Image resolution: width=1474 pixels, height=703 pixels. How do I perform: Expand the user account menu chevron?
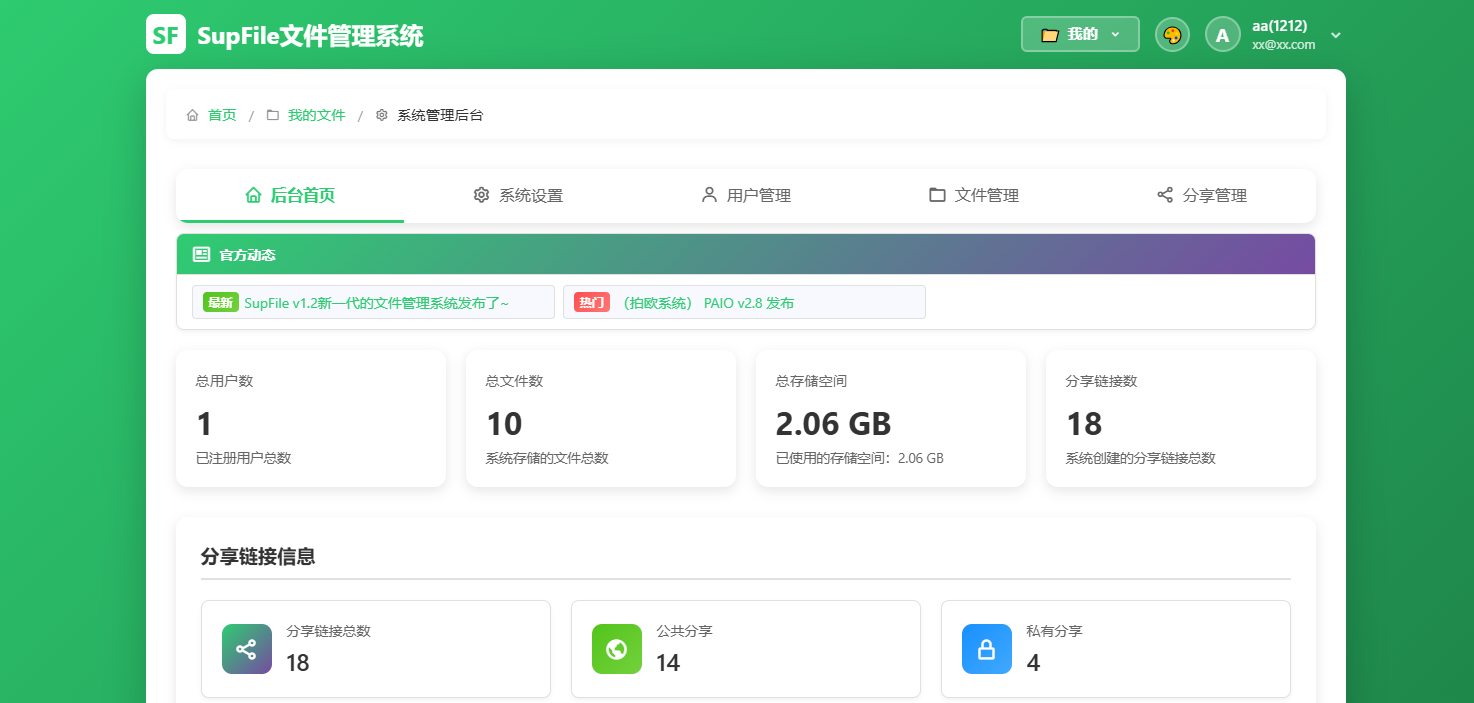pyautogui.click(x=1335, y=35)
